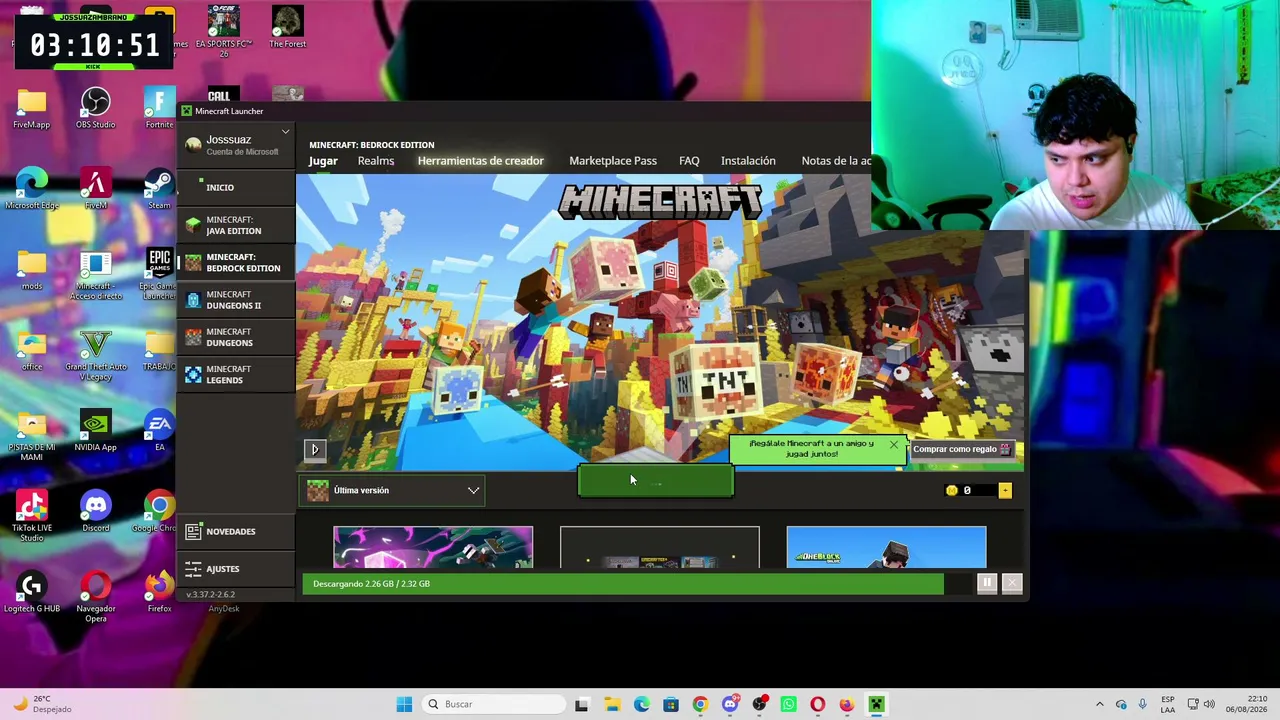Select the FiveM desktop shortcut
This screenshot has width=1280, height=720.
(95, 189)
